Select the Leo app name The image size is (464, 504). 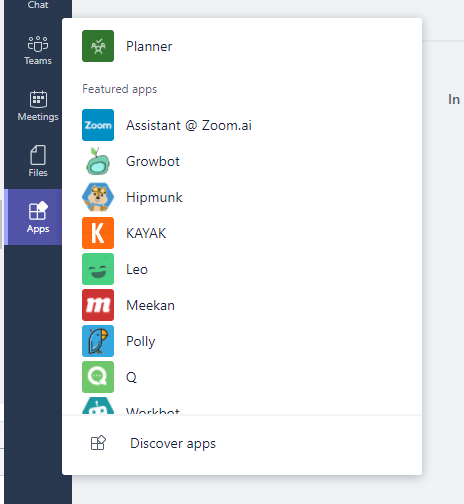click(137, 269)
